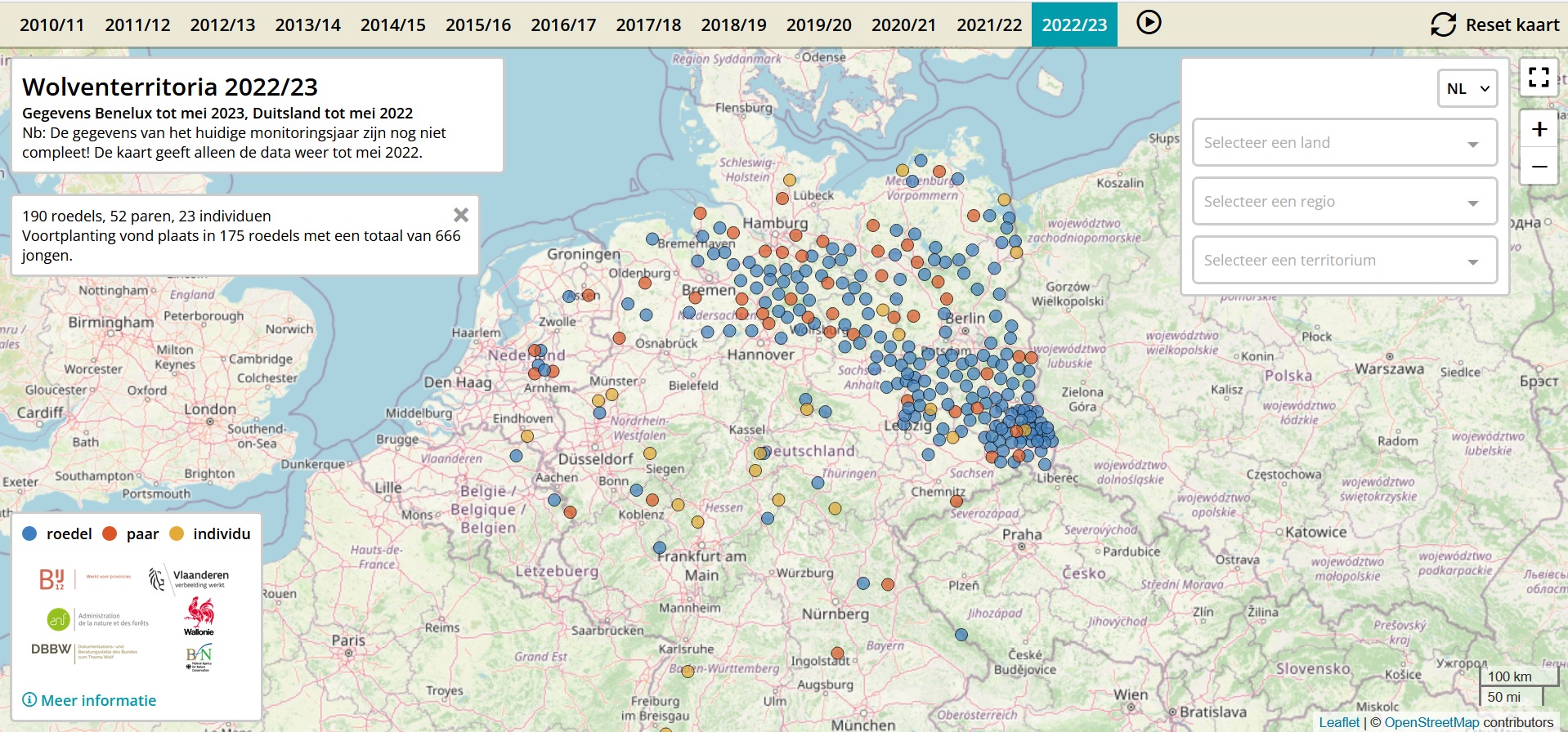Click the Wallonie rooster logo
Screen dimensions: 1568x732
199,615
